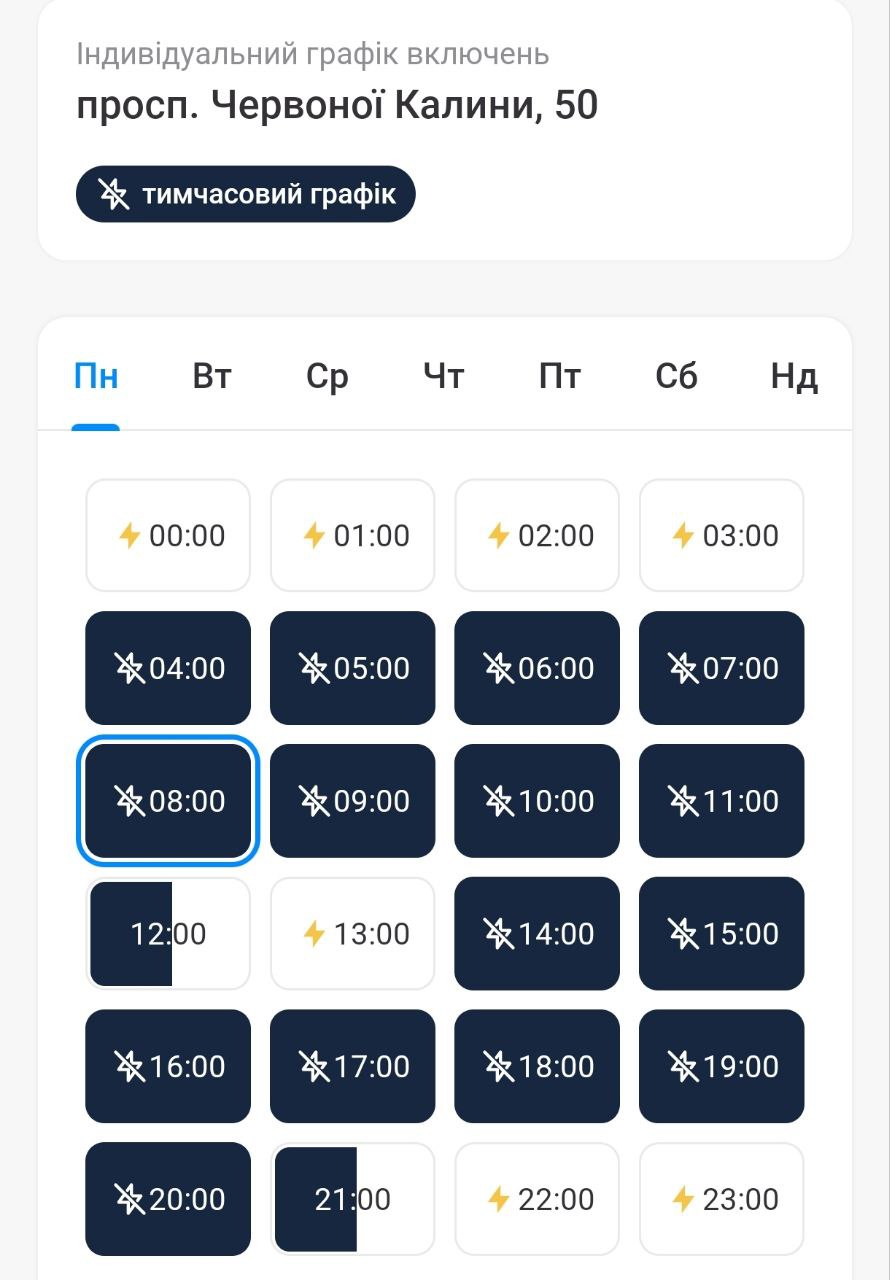Viewport: 890px width, 1280px height.
Task: Choose the 15:00 outage hour tile
Action: pyautogui.click(x=722, y=934)
